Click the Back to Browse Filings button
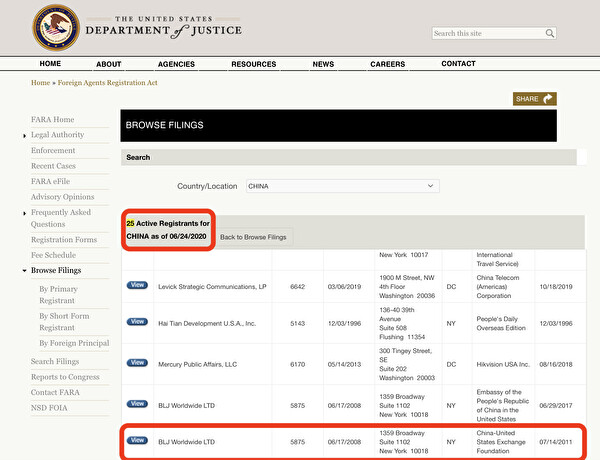Screen dimensions: 600x460 coord(253,237)
